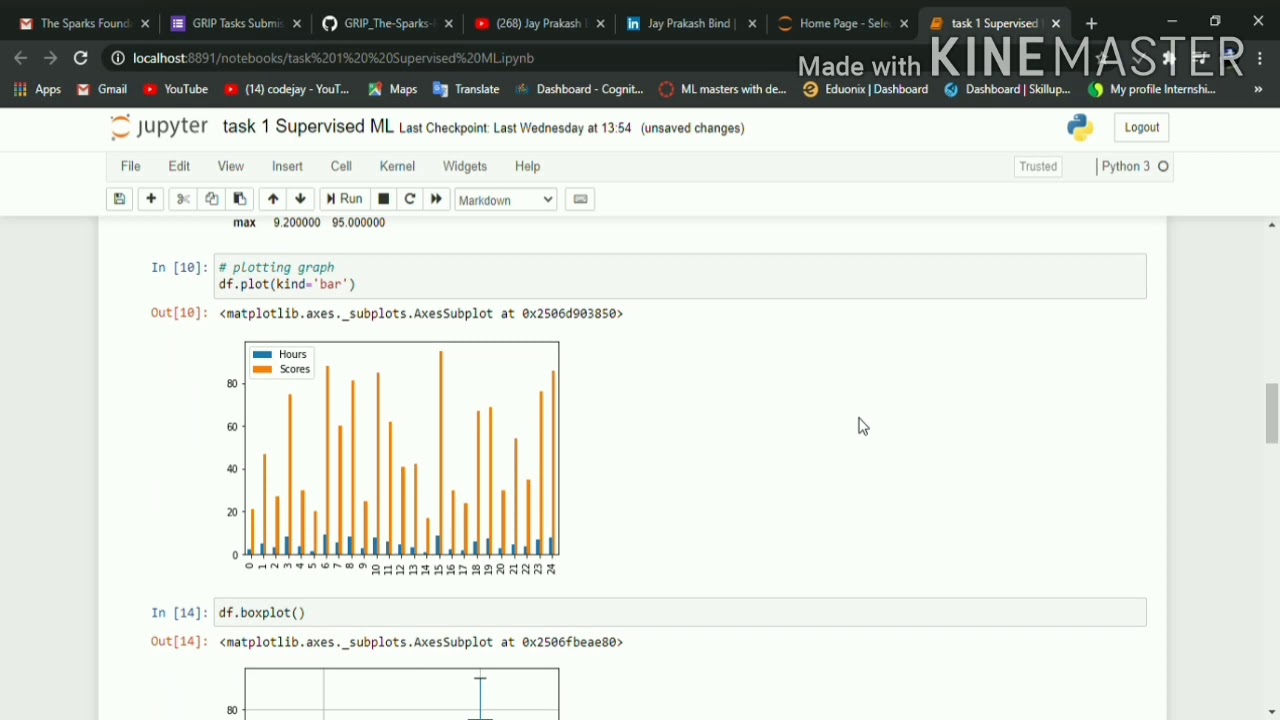This screenshot has width=1280, height=720.
Task: Open Apps bookmark grid icon
Action: pyautogui.click(x=36, y=90)
